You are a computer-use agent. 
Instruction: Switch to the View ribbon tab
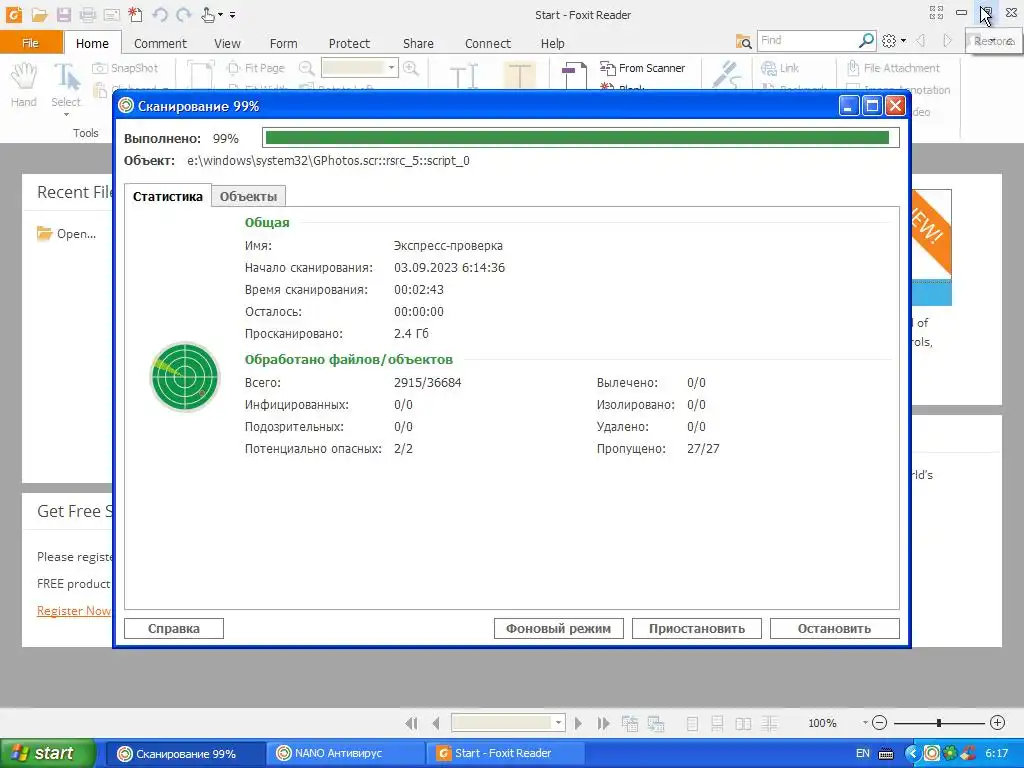point(227,44)
